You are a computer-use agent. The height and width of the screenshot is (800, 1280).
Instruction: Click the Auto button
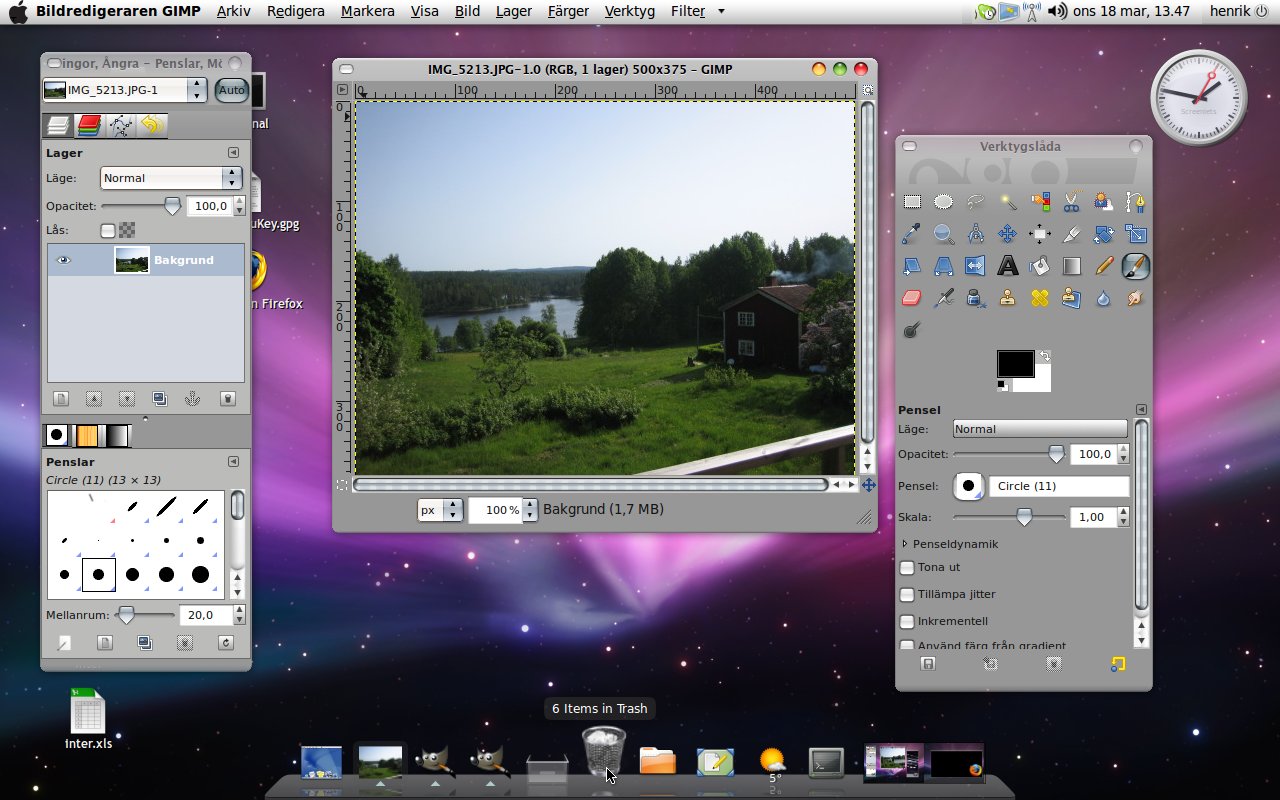(x=231, y=90)
